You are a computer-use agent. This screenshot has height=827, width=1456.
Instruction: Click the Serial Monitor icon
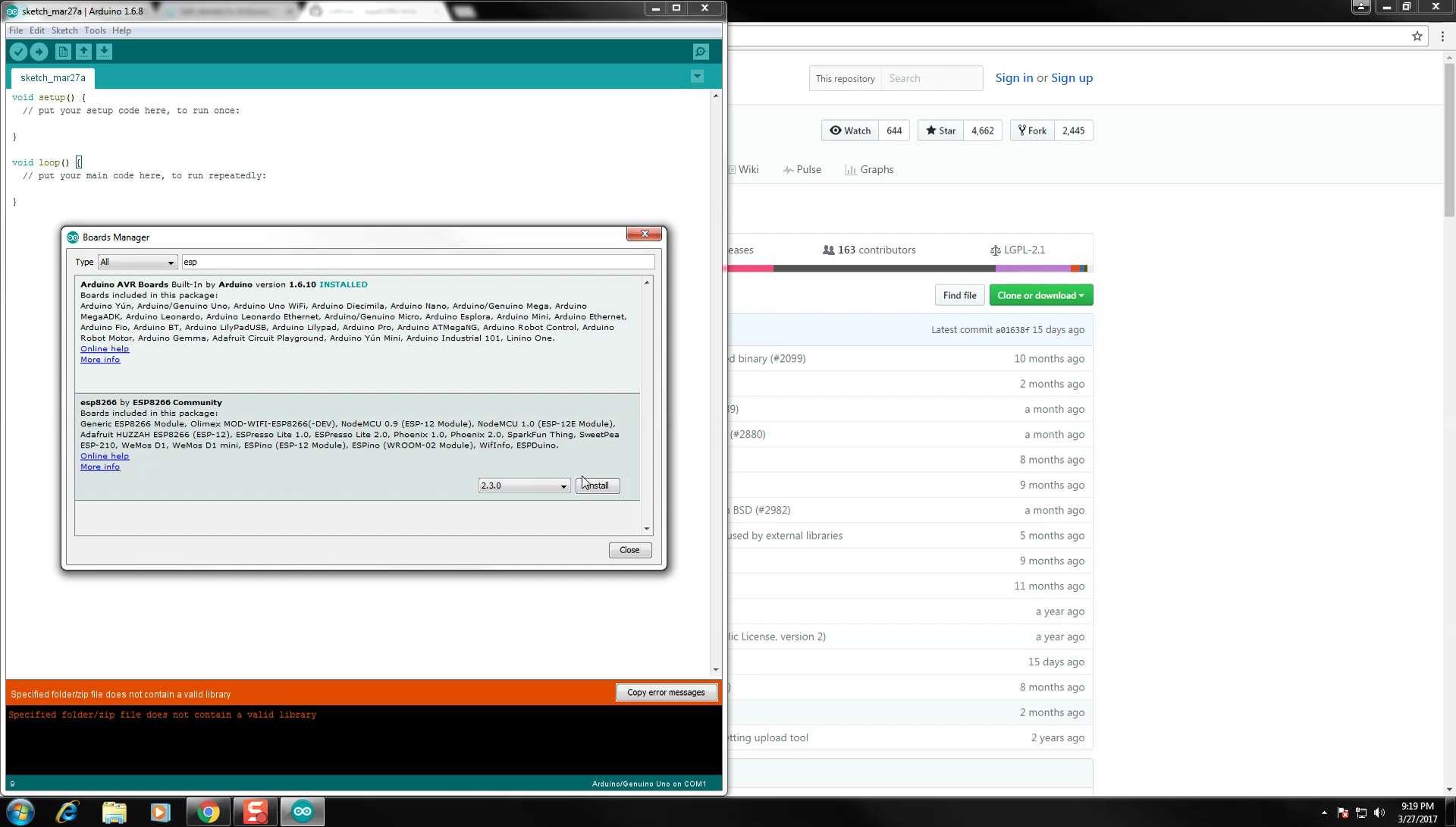[700, 51]
